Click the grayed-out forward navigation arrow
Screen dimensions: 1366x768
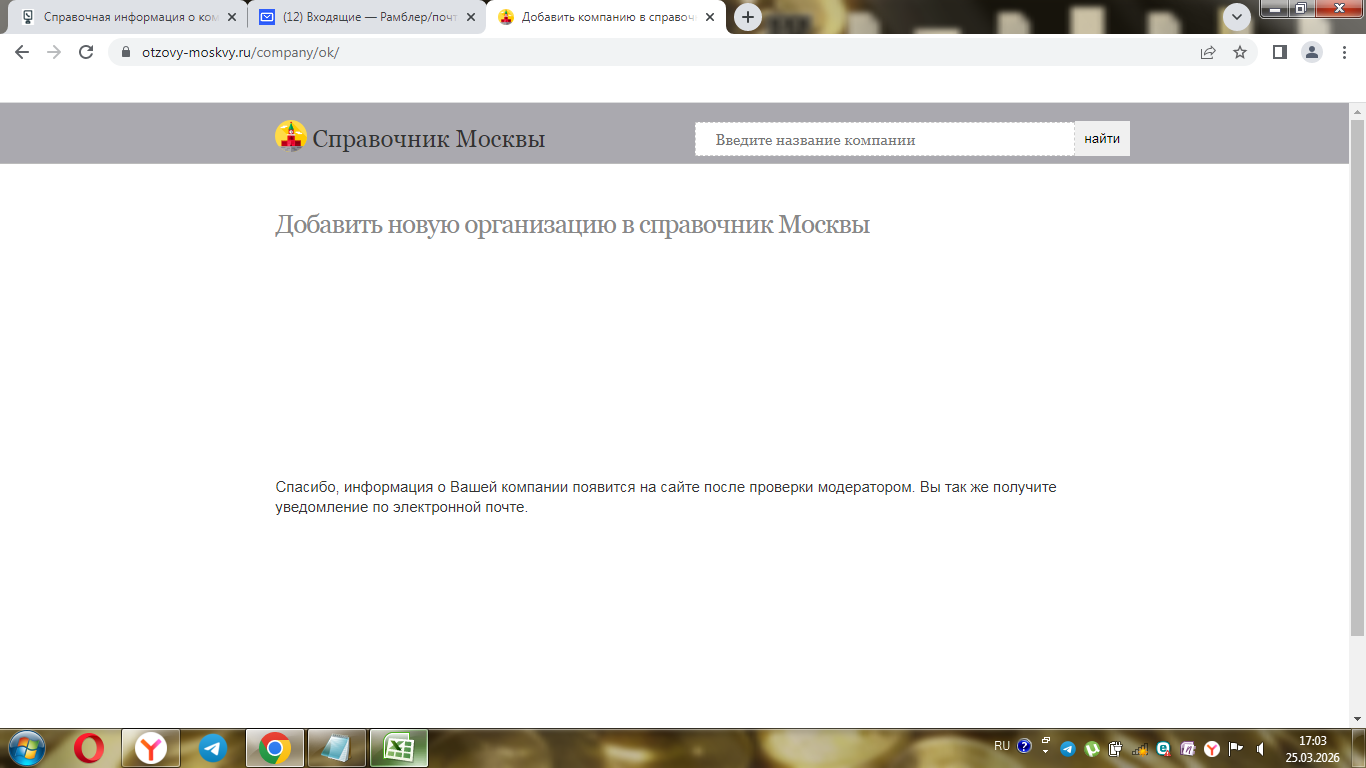54,52
